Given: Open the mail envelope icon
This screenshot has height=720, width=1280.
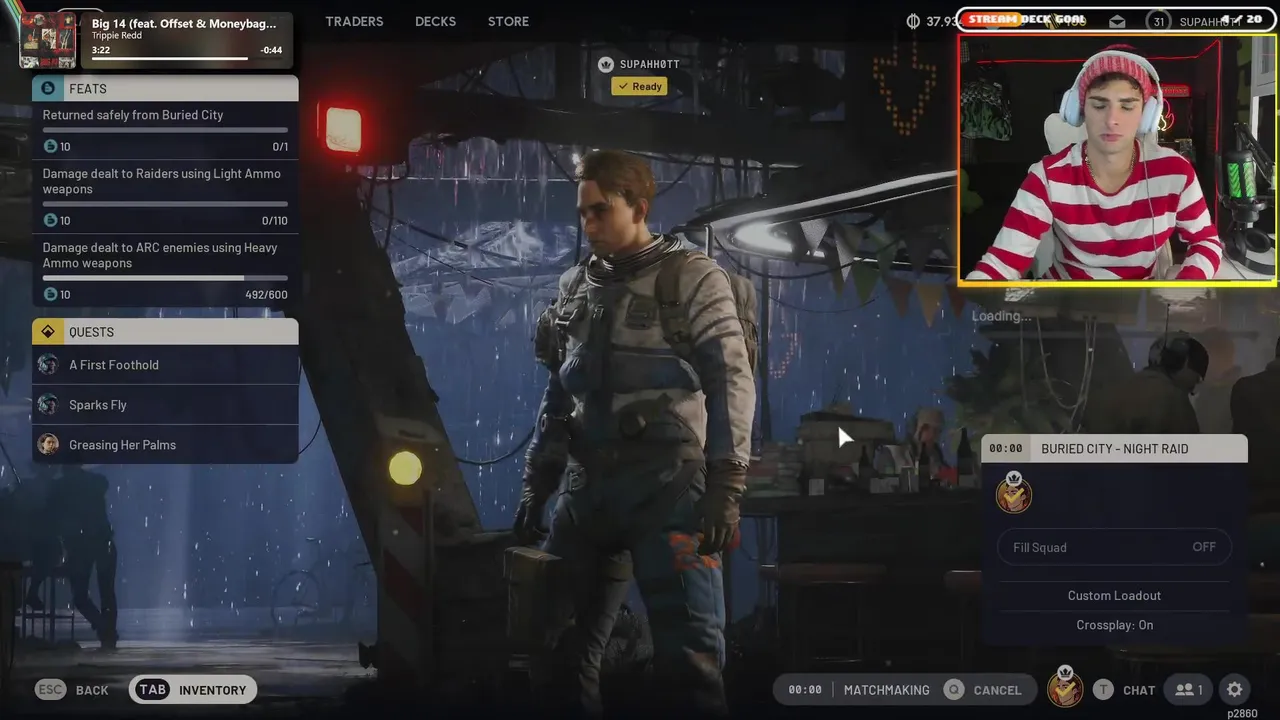Looking at the screenshot, I should click(x=1117, y=21).
